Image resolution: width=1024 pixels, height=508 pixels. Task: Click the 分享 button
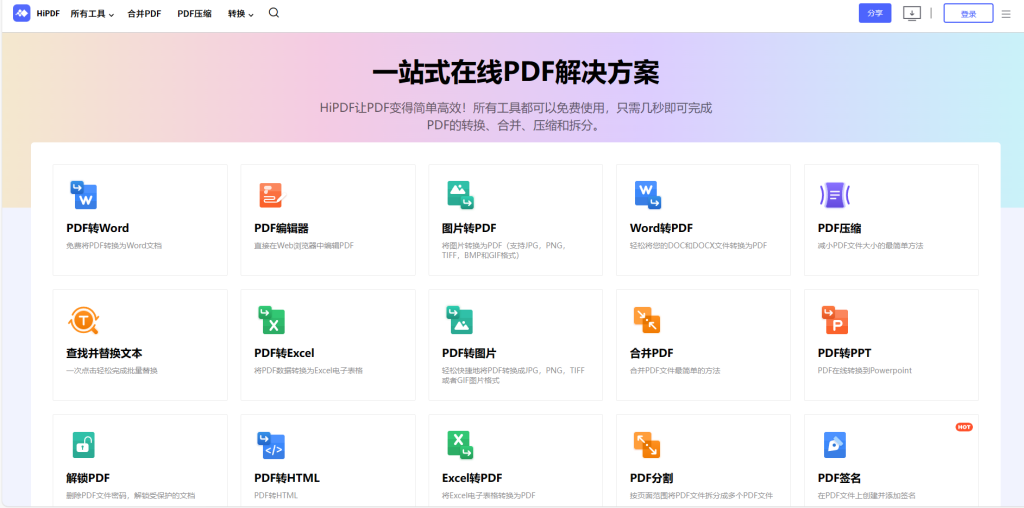coord(874,13)
